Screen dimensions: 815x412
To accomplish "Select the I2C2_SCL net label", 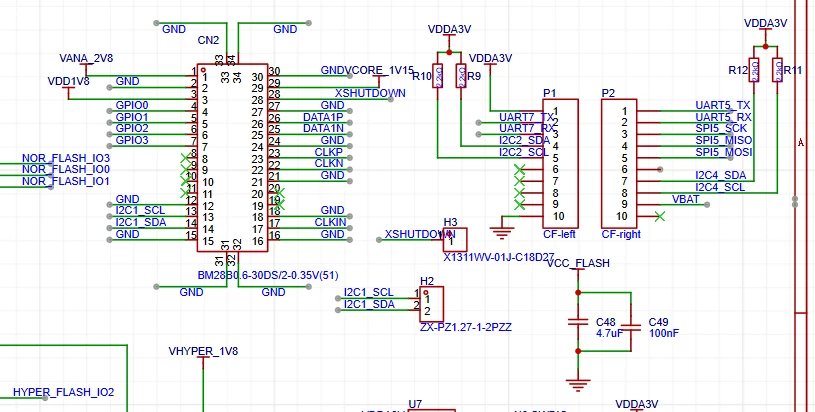I will coord(523,152).
